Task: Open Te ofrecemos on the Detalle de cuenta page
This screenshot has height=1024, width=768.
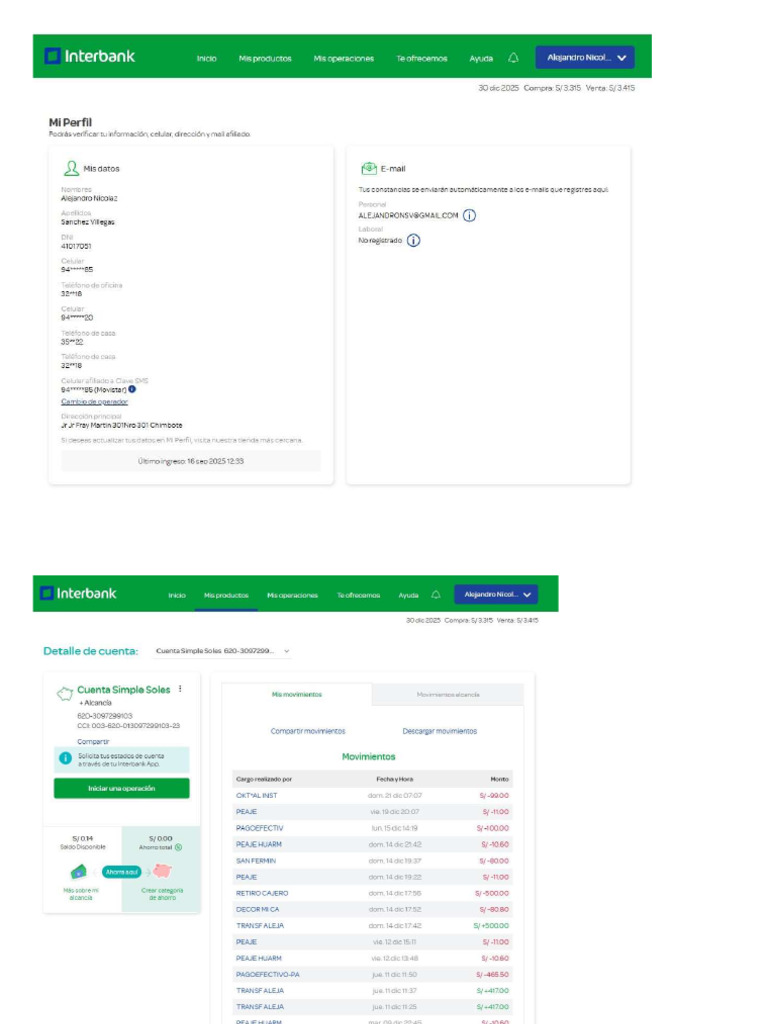Action: click(x=359, y=596)
